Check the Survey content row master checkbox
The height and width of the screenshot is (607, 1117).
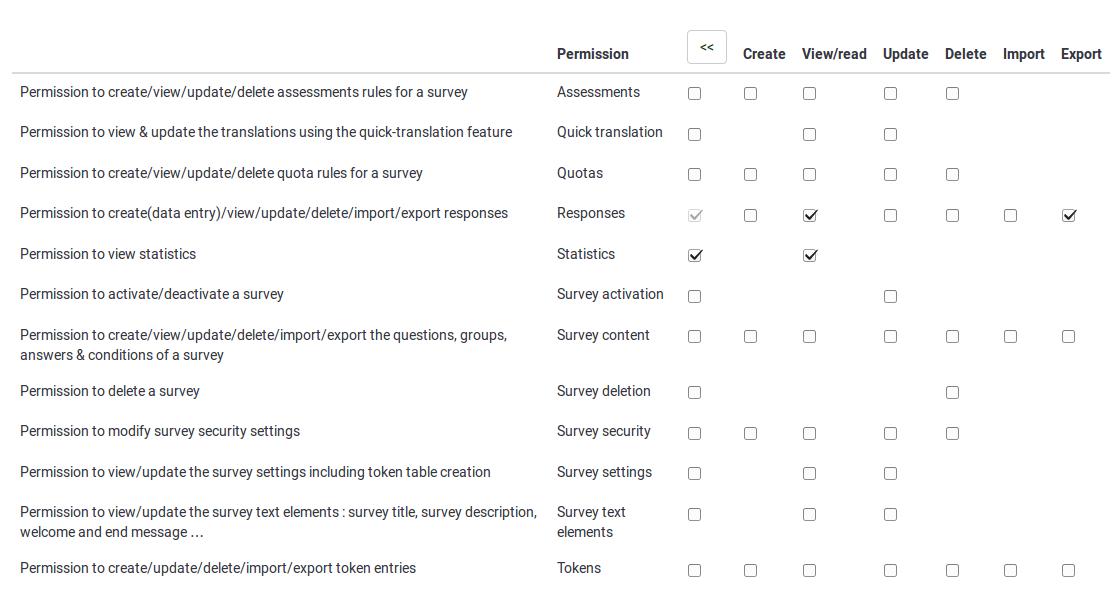[x=694, y=336]
